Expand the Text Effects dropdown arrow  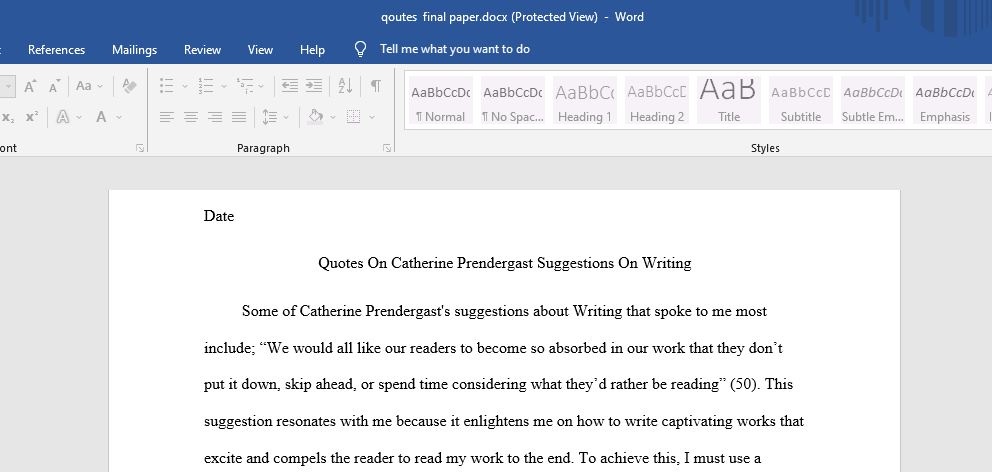click(x=79, y=117)
